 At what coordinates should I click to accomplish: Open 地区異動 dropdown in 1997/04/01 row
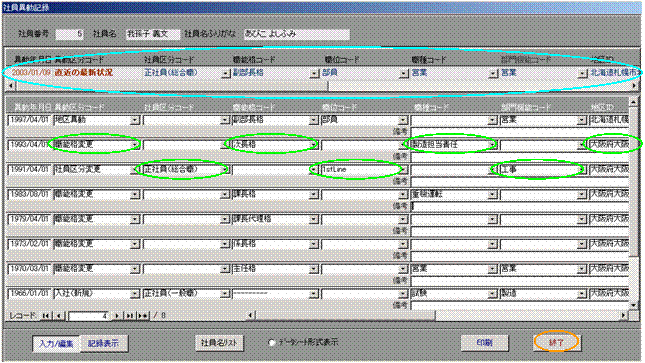[135, 120]
